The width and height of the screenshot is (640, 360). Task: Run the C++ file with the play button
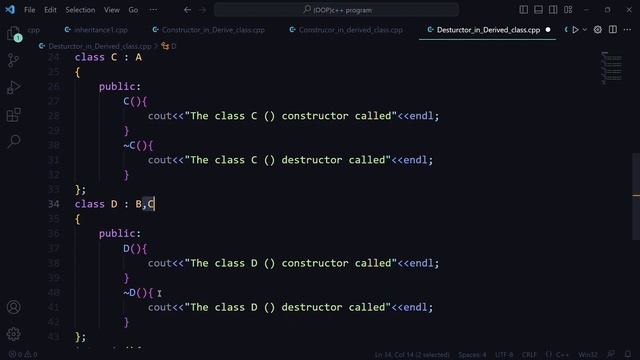pyautogui.click(x=576, y=30)
